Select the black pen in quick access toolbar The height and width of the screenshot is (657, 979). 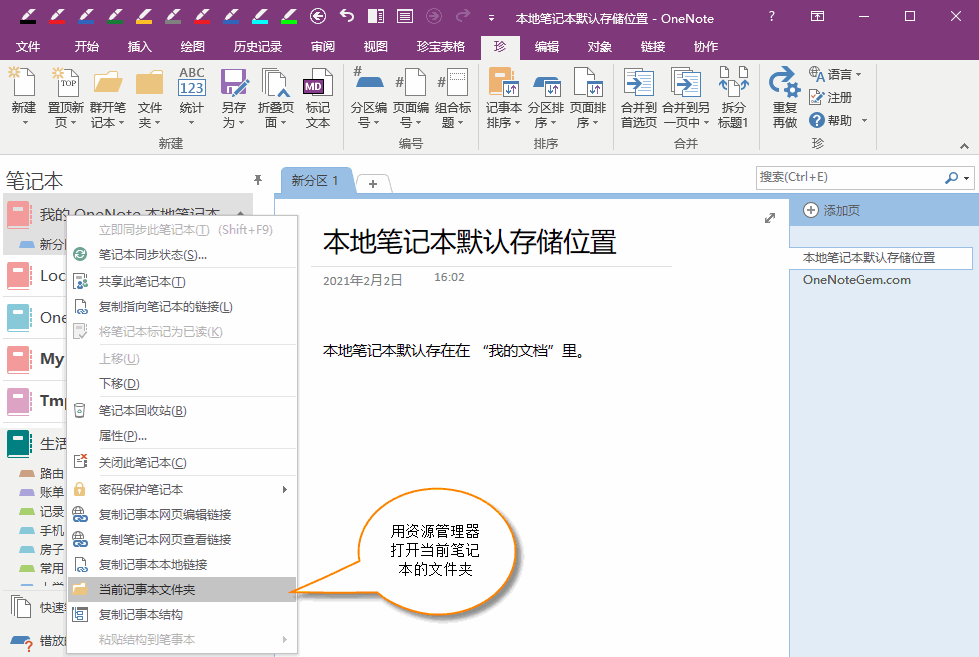[x=27, y=16]
